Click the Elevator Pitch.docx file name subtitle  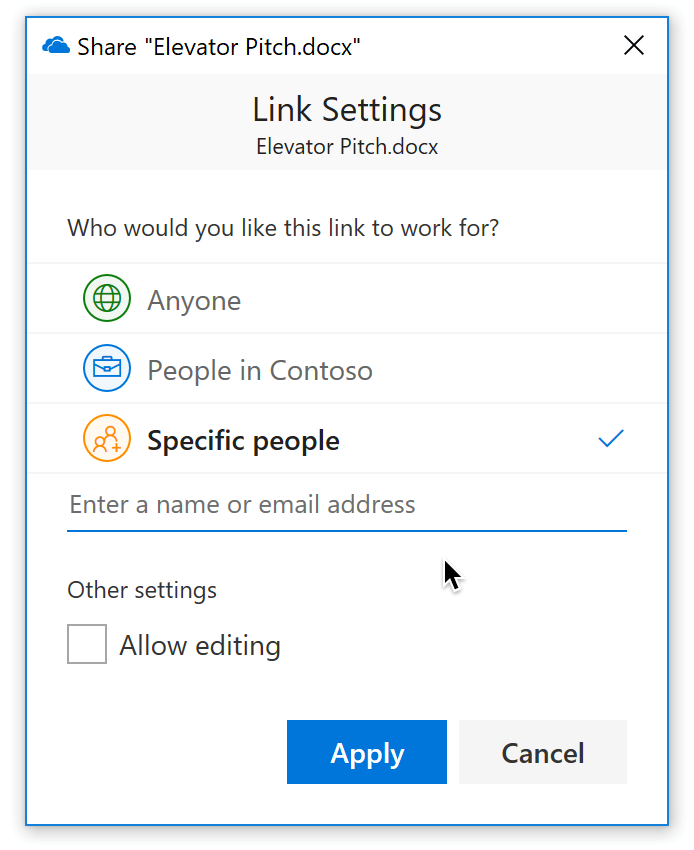(347, 147)
